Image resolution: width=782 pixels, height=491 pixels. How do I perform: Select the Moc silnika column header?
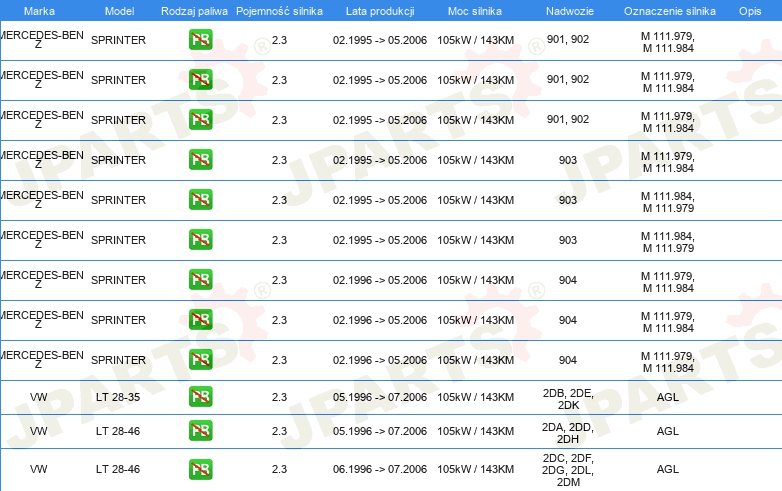click(x=475, y=10)
